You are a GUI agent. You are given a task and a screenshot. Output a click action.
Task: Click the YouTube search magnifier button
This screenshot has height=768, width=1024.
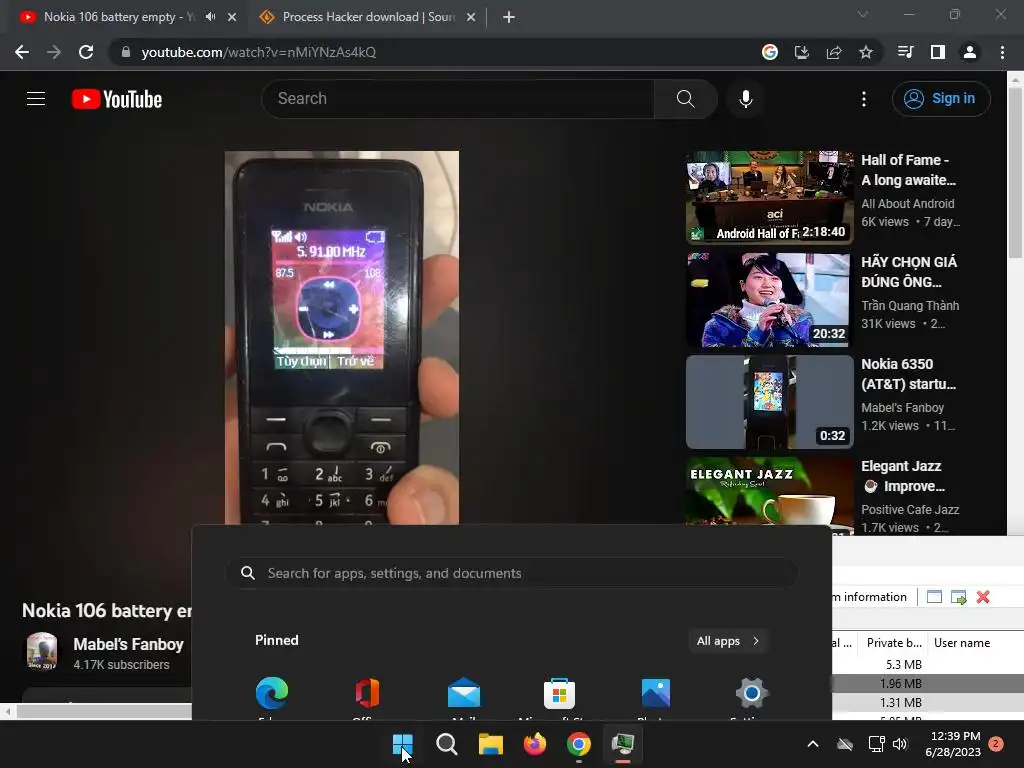685,99
